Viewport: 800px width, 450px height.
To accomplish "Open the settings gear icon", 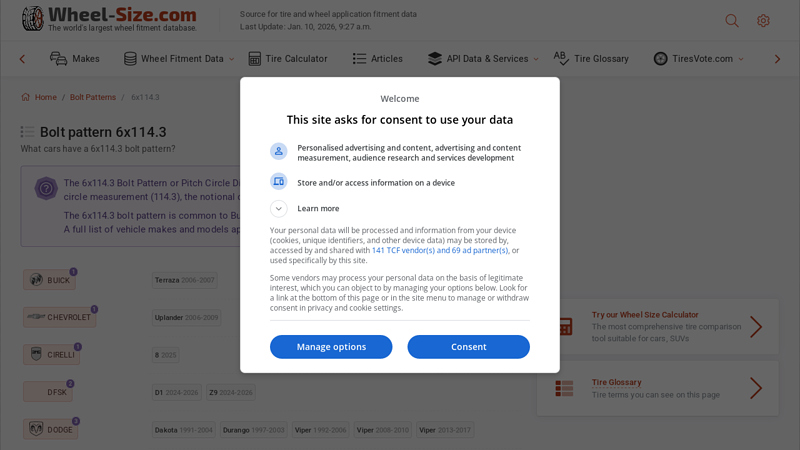I will pyautogui.click(x=763, y=21).
